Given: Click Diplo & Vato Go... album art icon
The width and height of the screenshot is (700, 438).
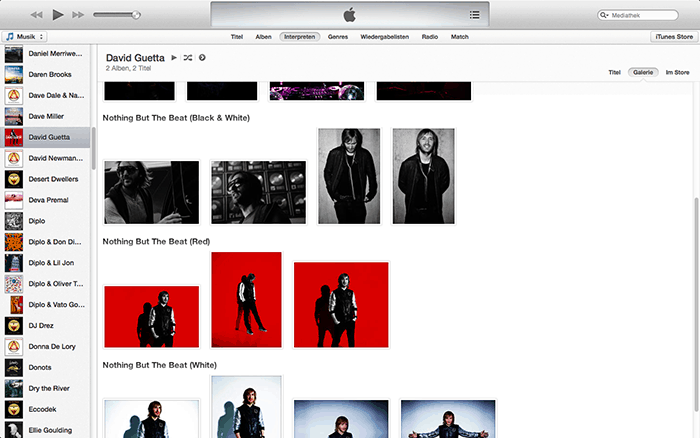Looking at the screenshot, I should pyautogui.click(x=16, y=305).
